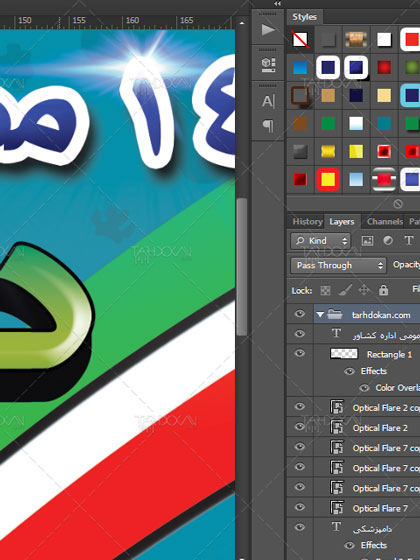
Task: Hide the Rectangle 1 layer
Action: [x=300, y=353]
